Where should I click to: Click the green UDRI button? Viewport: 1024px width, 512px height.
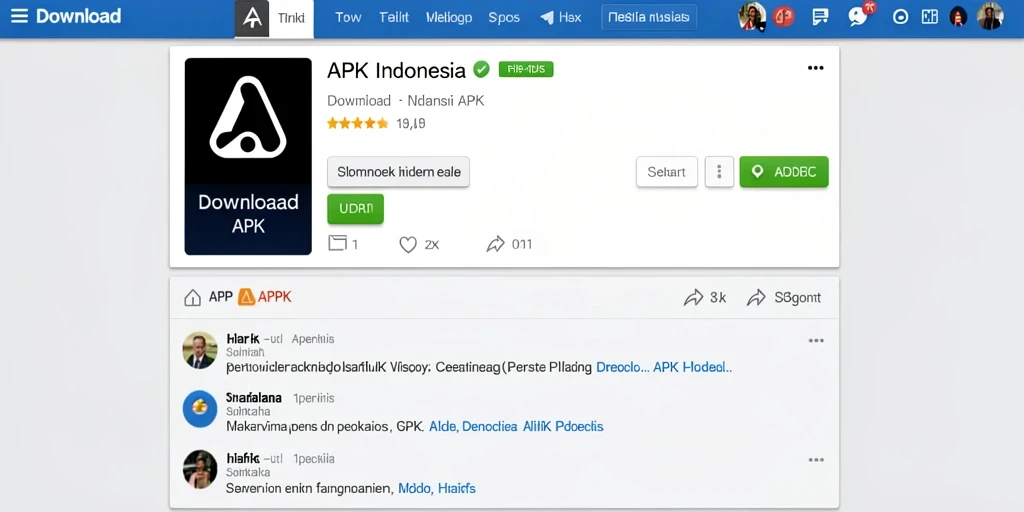click(355, 209)
